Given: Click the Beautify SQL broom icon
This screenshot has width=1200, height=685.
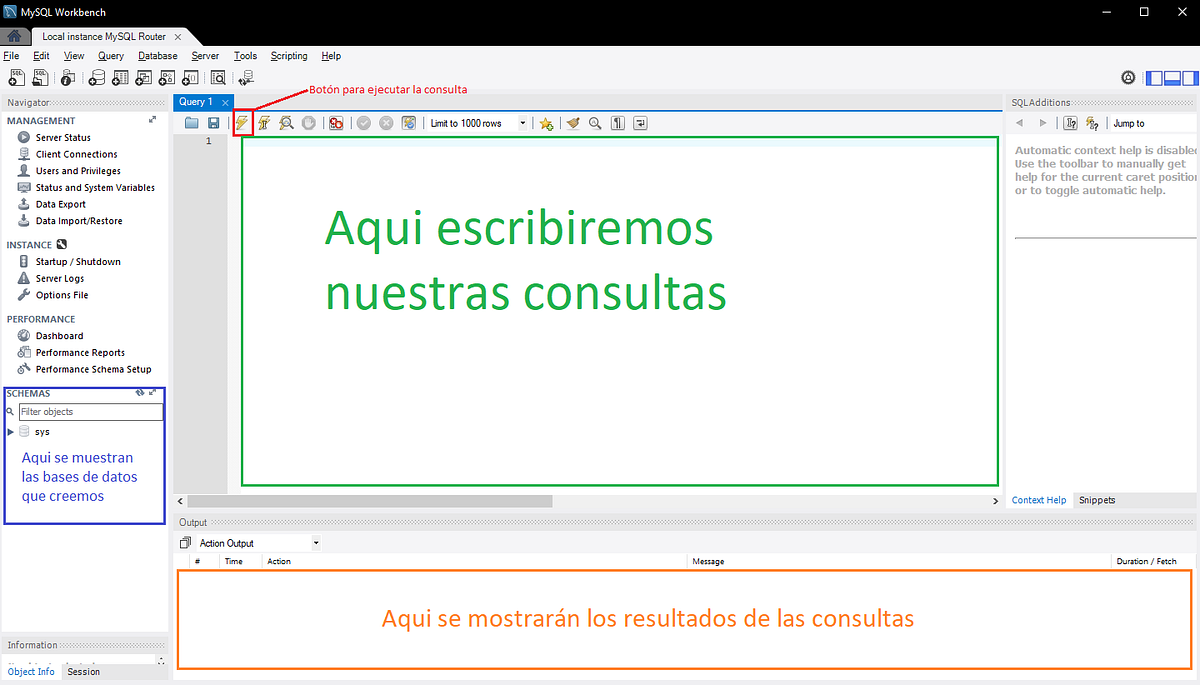Looking at the screenshot, I should [x=572, y=122].
